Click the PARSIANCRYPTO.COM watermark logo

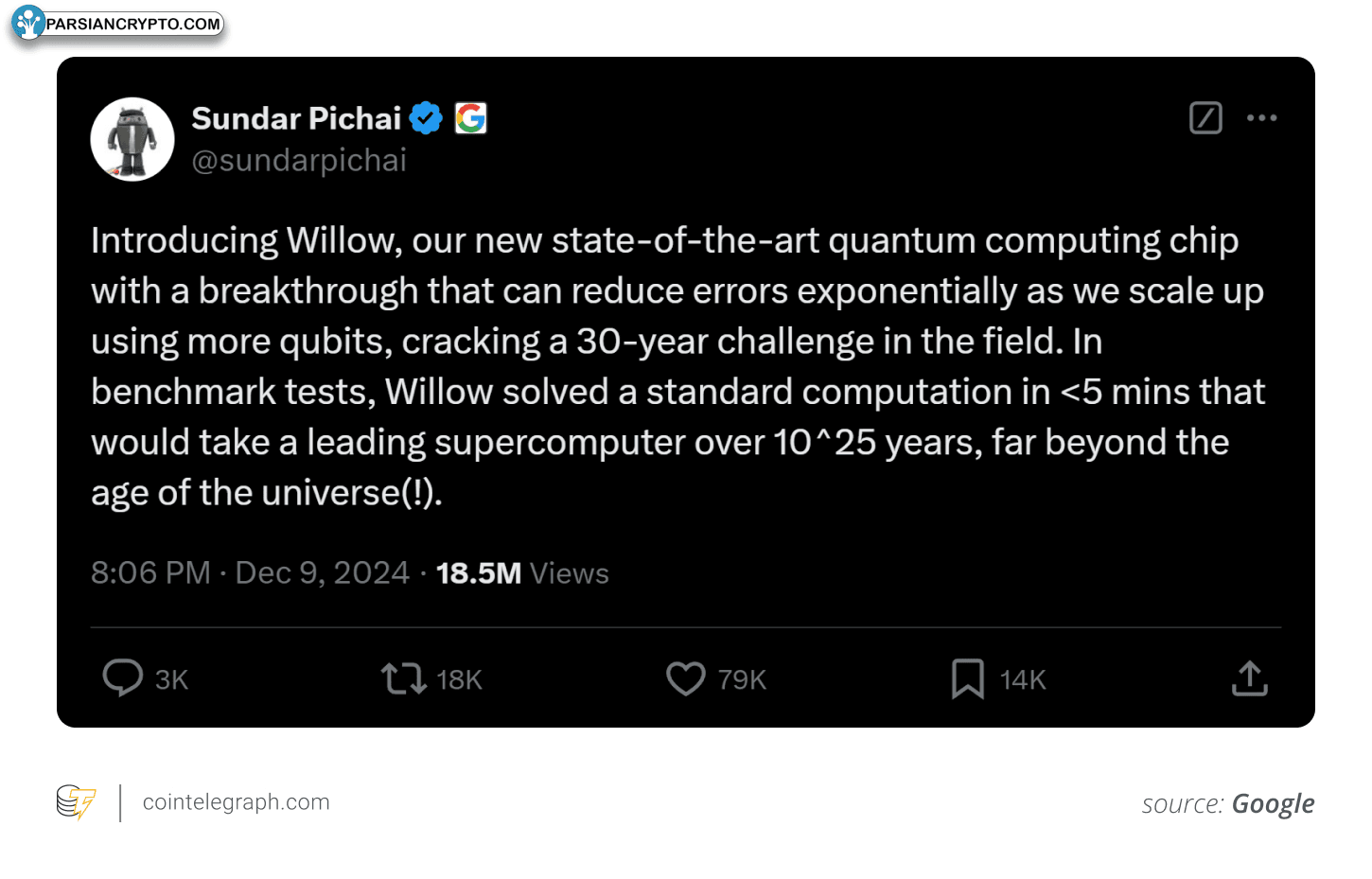coord(118,24)
